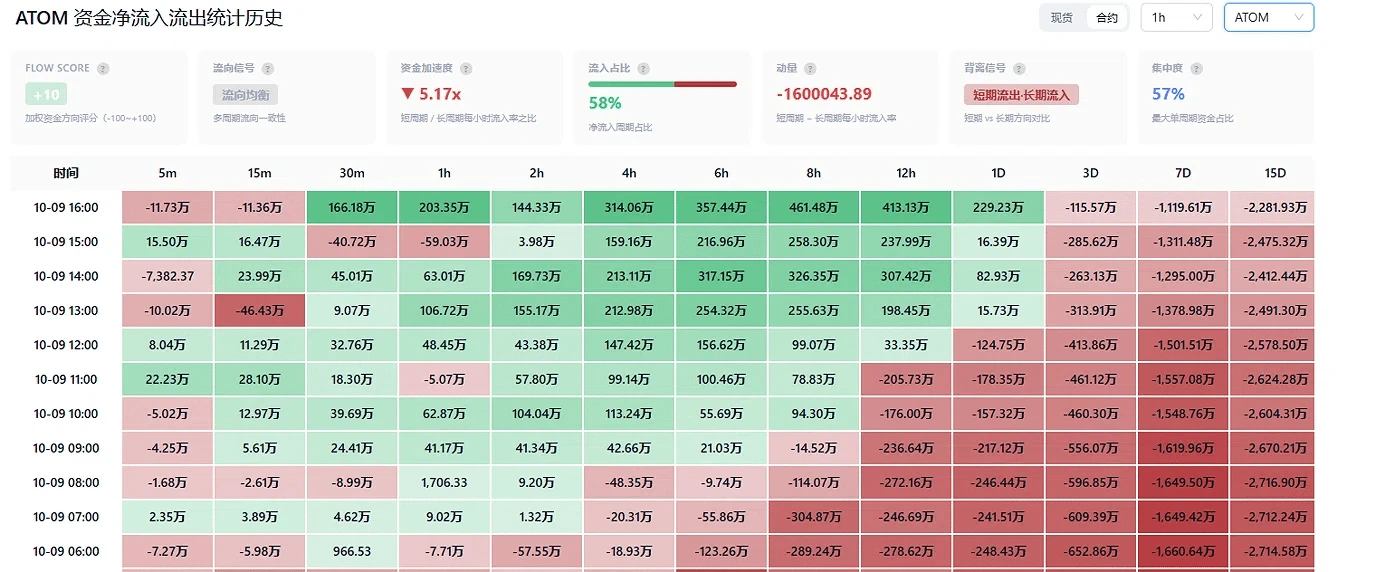Image resolution: width=1395 pixels, height=572 pixels.
Task: Click the 6h column header
Action: (721, 173)
